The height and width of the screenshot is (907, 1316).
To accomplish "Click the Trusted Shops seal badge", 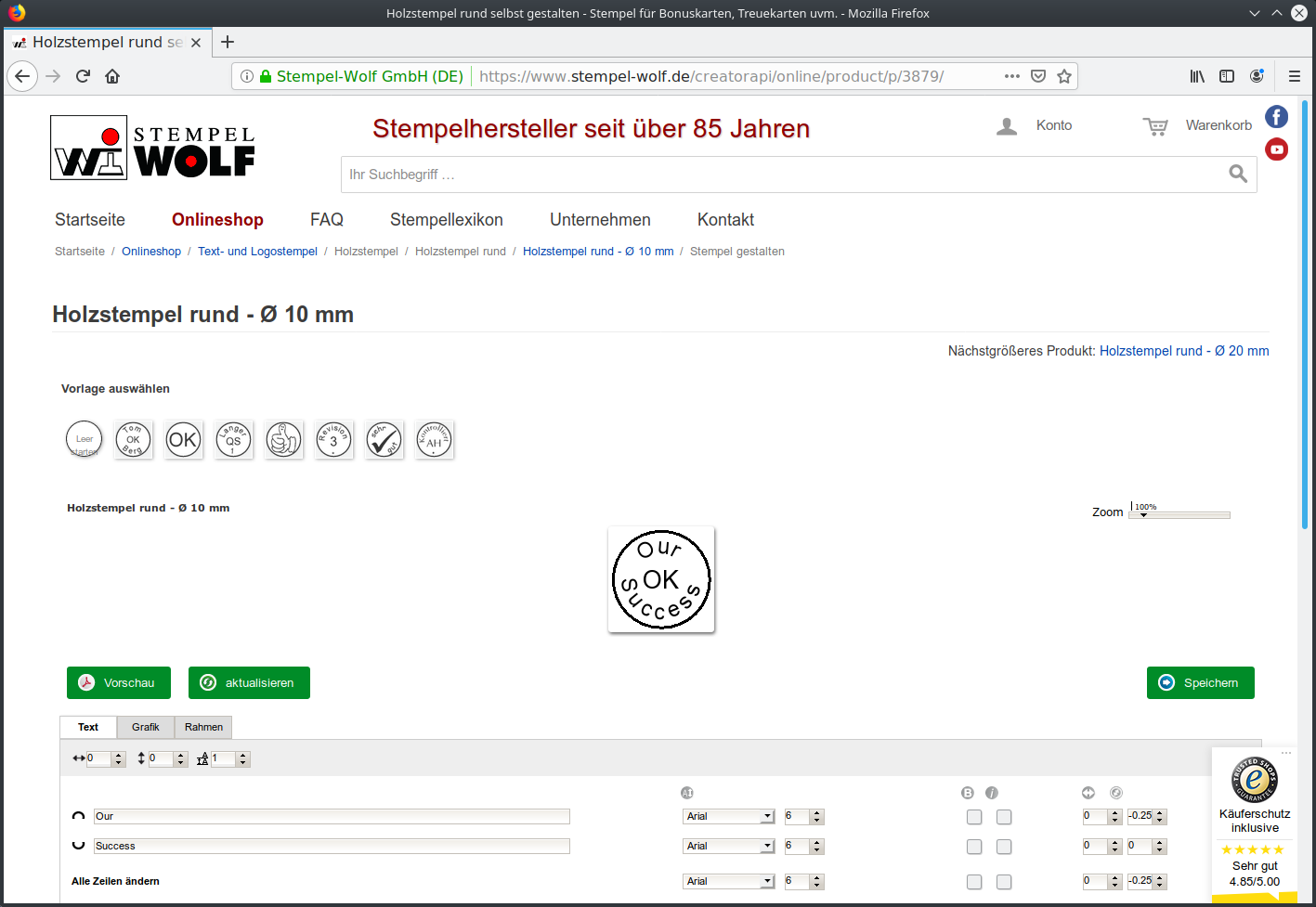I will pyautogui.click(x=1255, y=779).
